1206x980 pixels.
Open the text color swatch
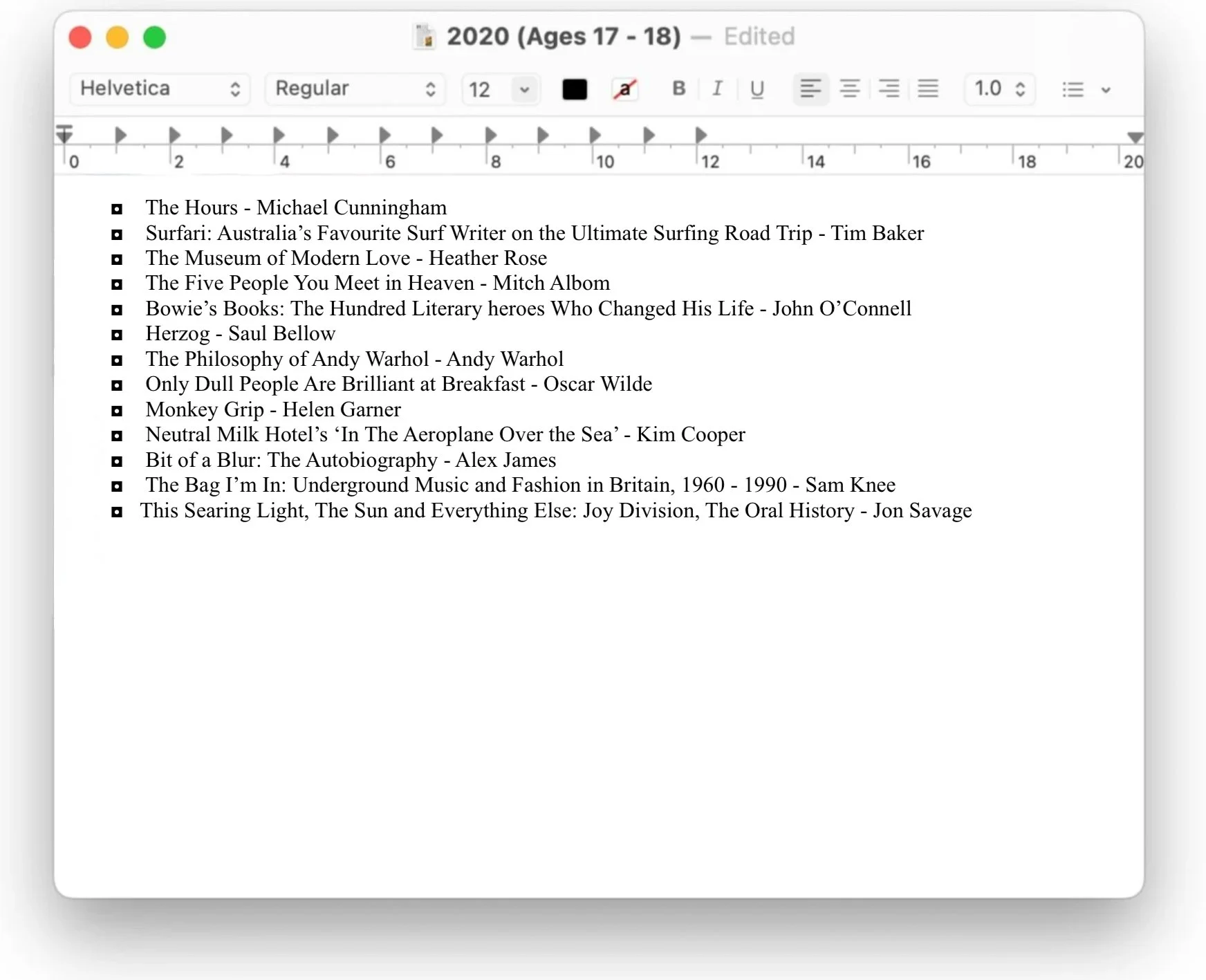coord(574,89)
